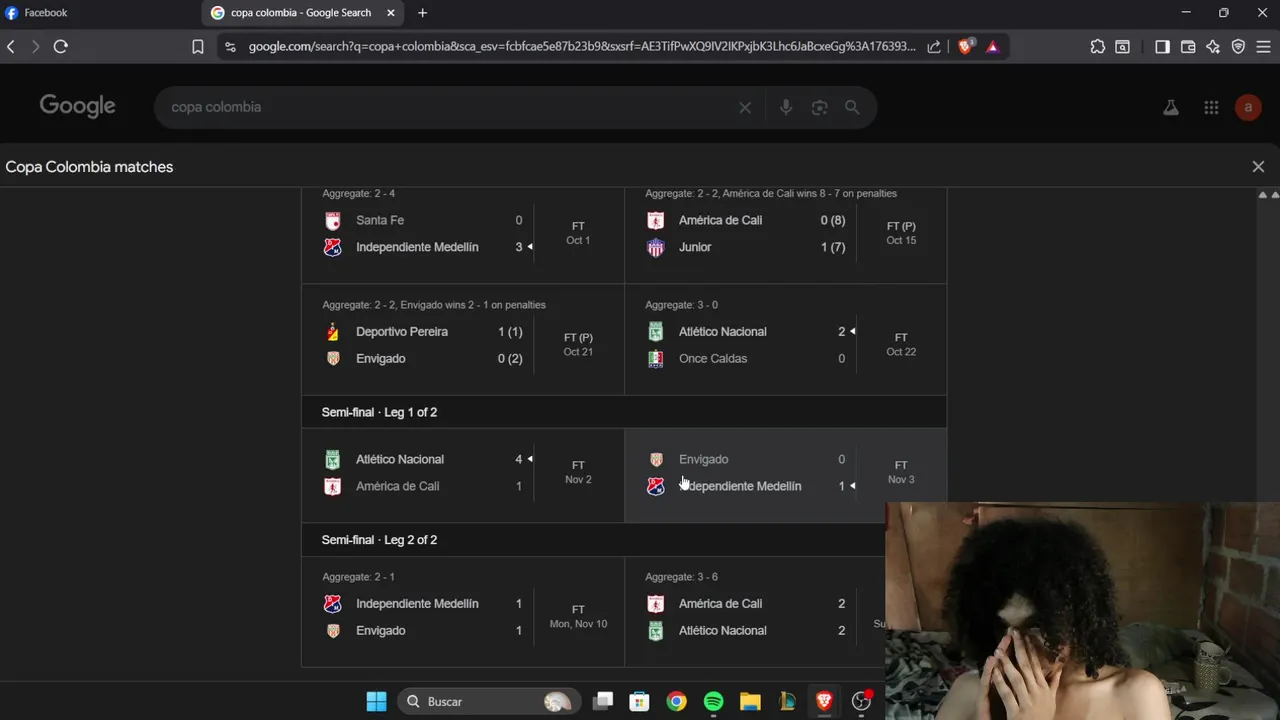Viewport: 1280px width, 720px height.
Task: Close the Copa Colombia matches panel
Action: (x=1258, y=167)
